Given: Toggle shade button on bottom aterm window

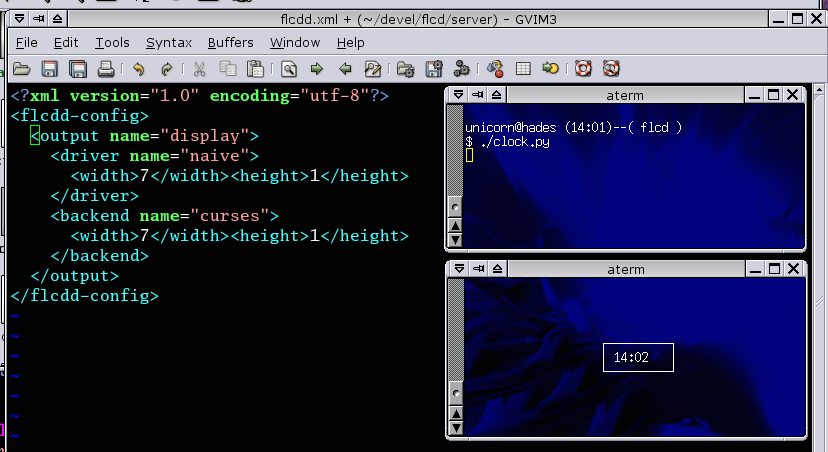Looking at the screenshot, I should coord(497,269).
